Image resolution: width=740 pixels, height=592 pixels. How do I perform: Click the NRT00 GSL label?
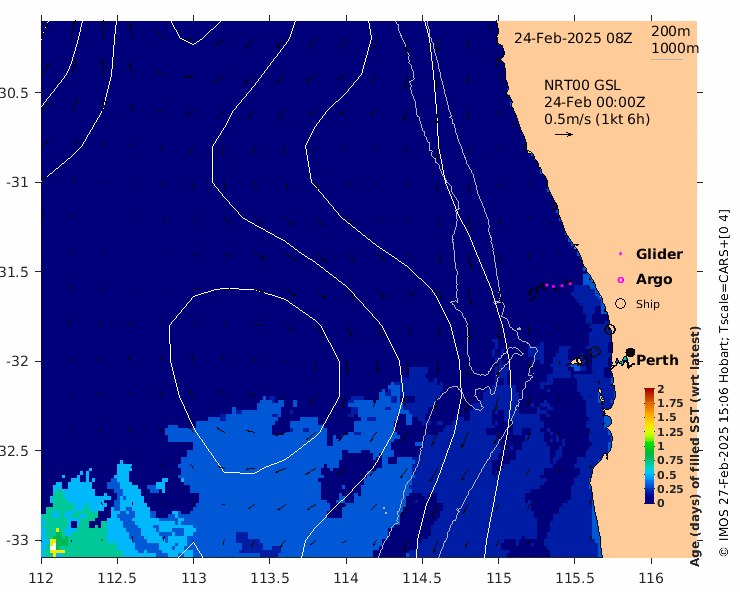point(582,85)
